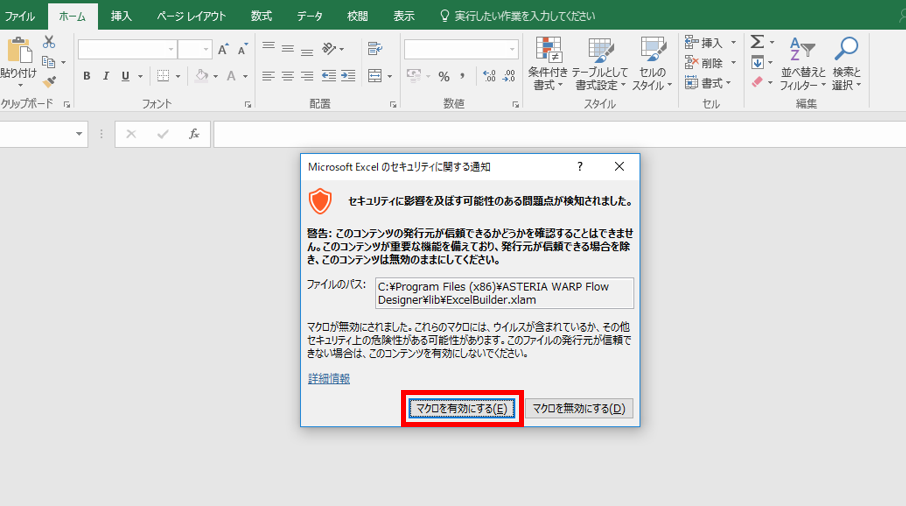Open the Font Color dropdown arrow
The width and height of the screenshot is (906, 506).
[245, 76]
